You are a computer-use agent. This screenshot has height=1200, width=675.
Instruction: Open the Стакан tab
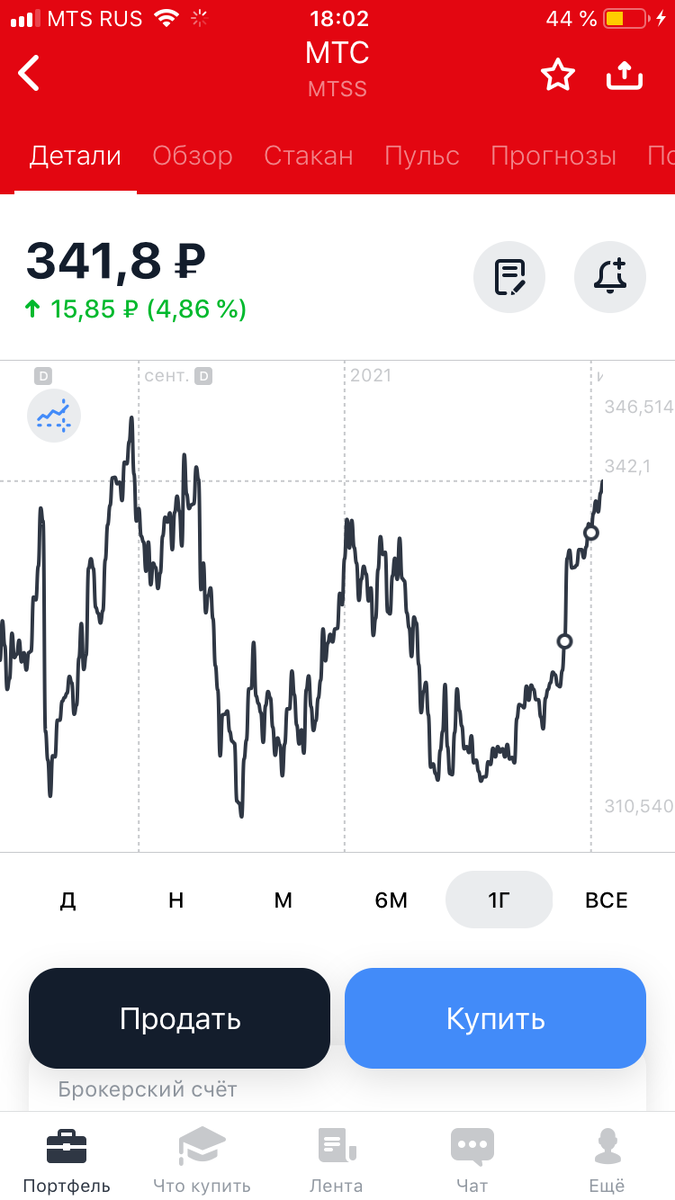click(x=308, y=155)
